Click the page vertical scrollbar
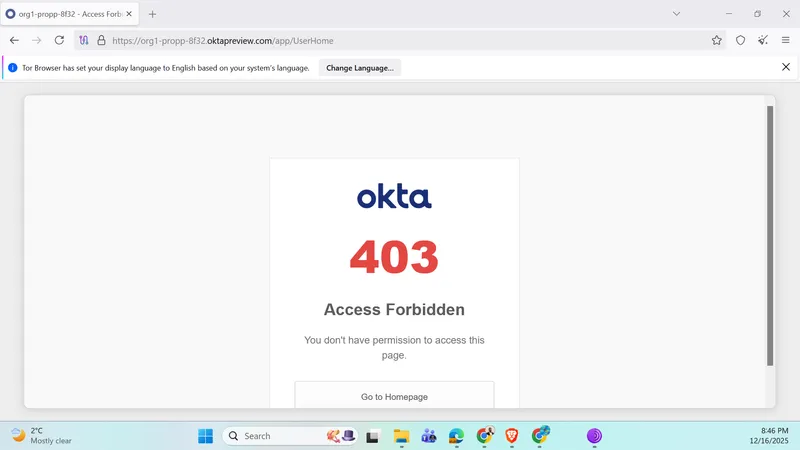The height and width of the screenshot is (450, 800). coord(770,235)
